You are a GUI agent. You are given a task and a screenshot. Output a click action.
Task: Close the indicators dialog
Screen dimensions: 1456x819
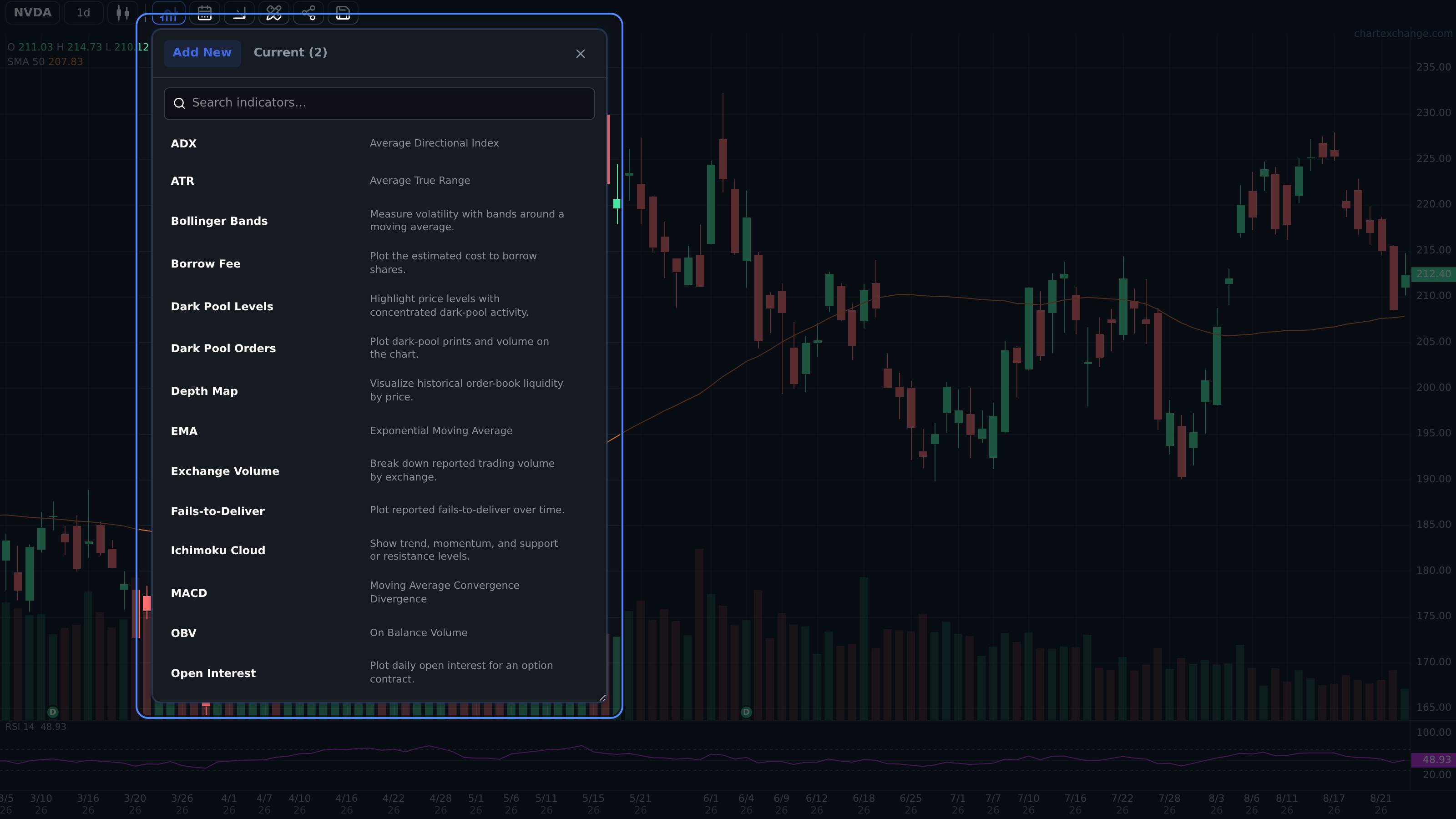[x=581, y=54]
